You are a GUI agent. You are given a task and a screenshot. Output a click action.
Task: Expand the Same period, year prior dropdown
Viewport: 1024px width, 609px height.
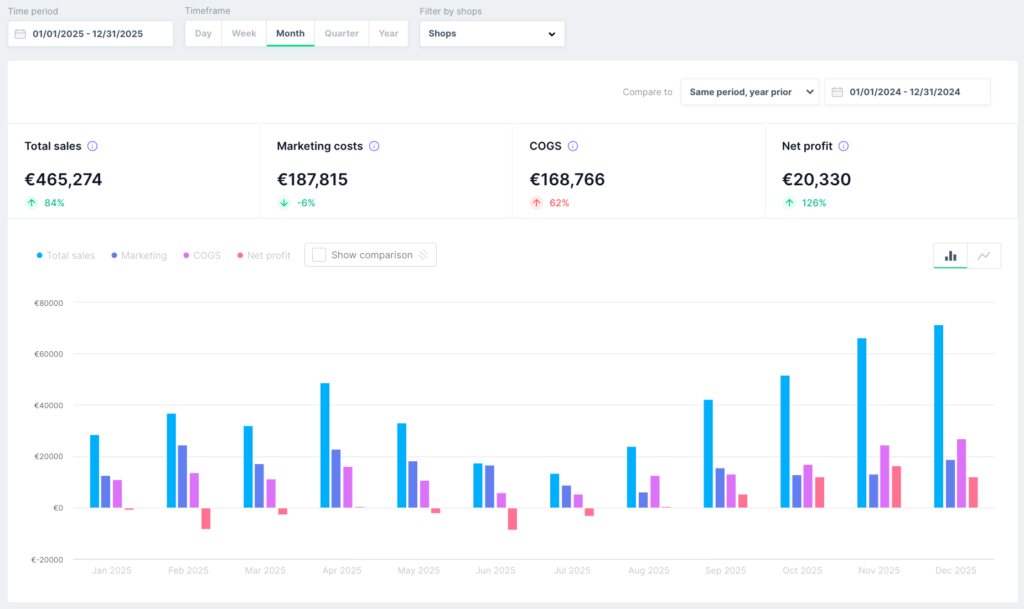point(750,92)
